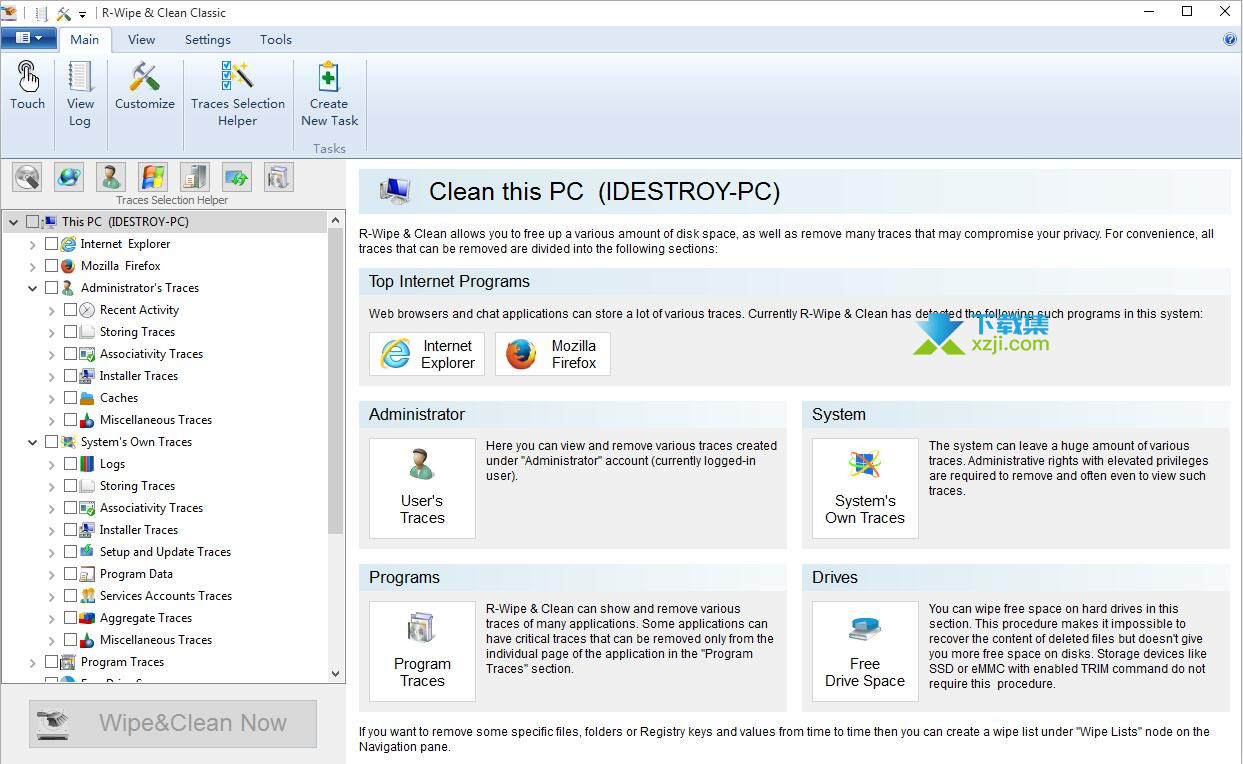Check the Recent Activity checkbox
This screenshot has width=1243, height=764.
click(x=71, y=310)
